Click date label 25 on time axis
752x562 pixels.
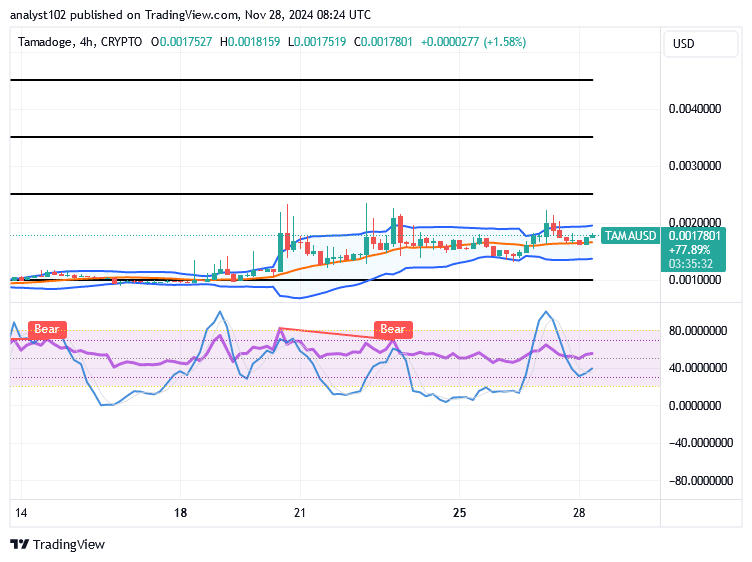[x=459, y=513]
